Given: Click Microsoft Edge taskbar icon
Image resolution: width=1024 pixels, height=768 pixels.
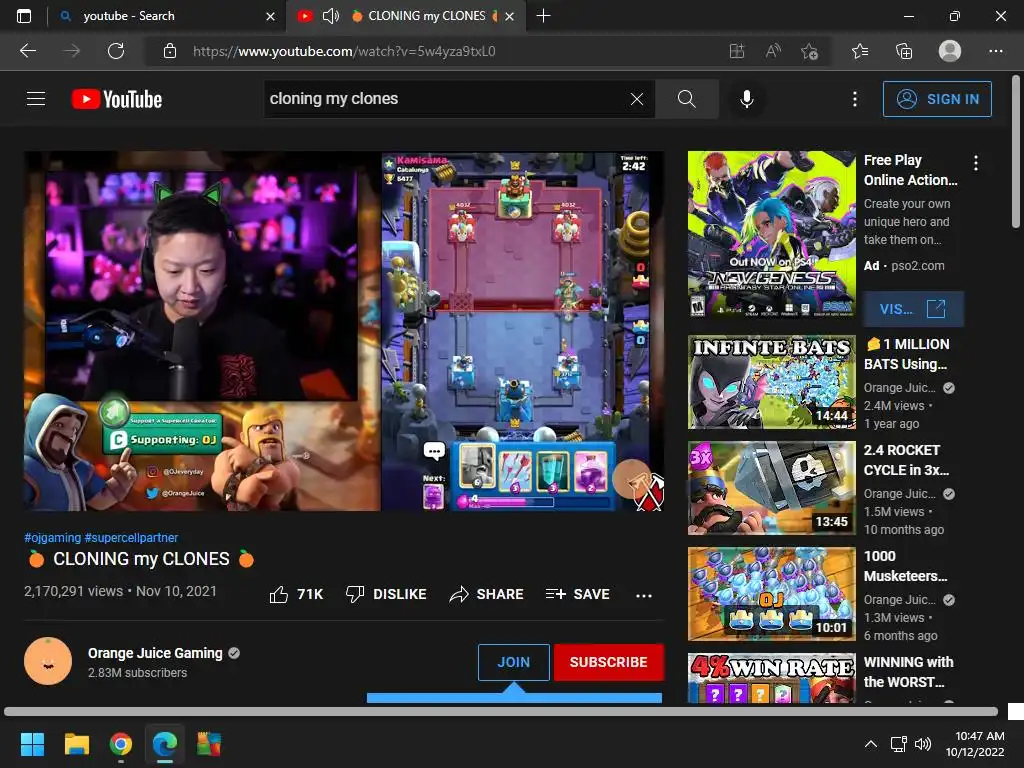Looking at the screenshot, I should pyautogui.click(x=165, y=744).
